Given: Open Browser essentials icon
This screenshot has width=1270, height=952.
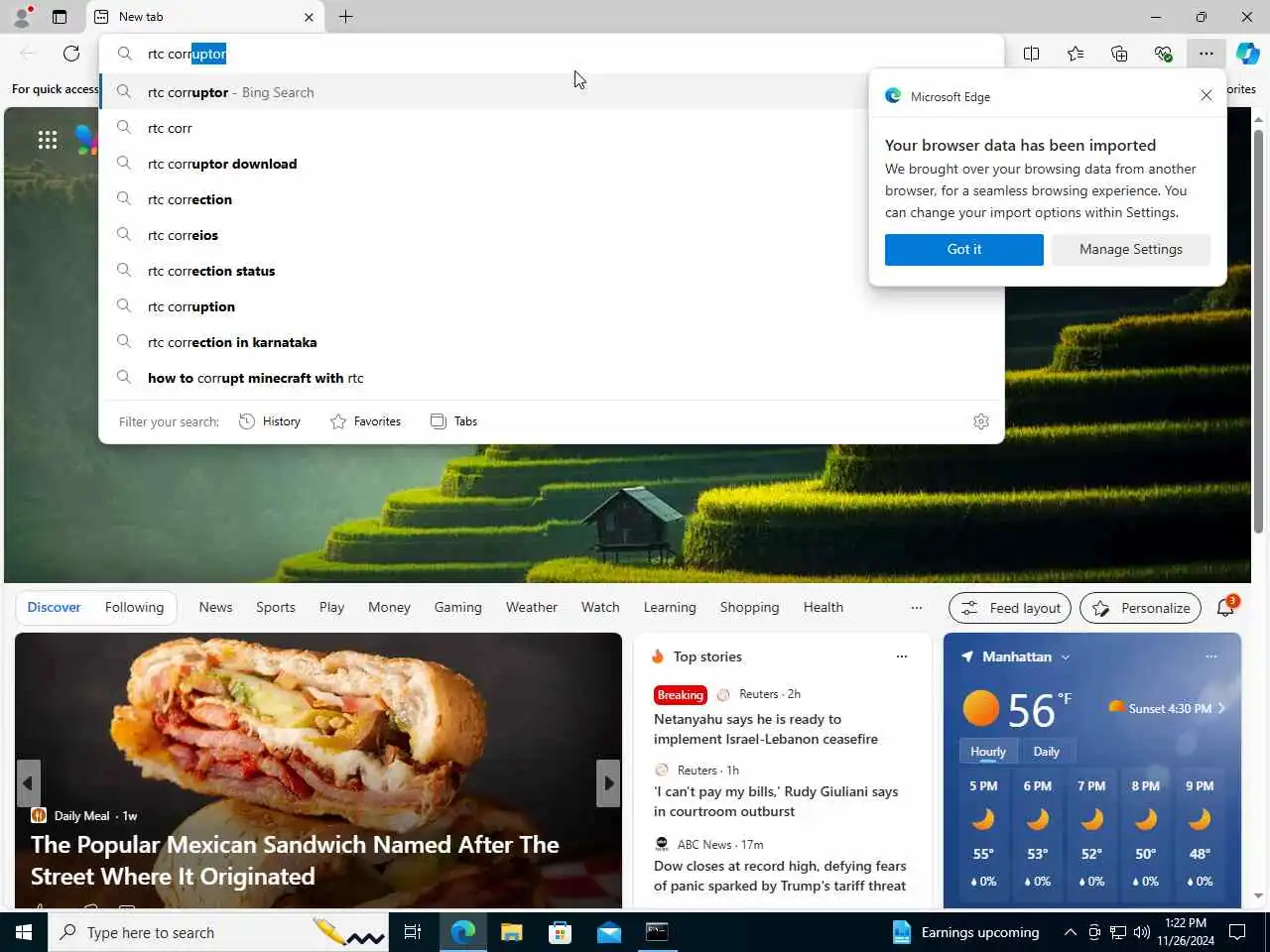Looking at the screenshot, I should (x=1163, y=54).
